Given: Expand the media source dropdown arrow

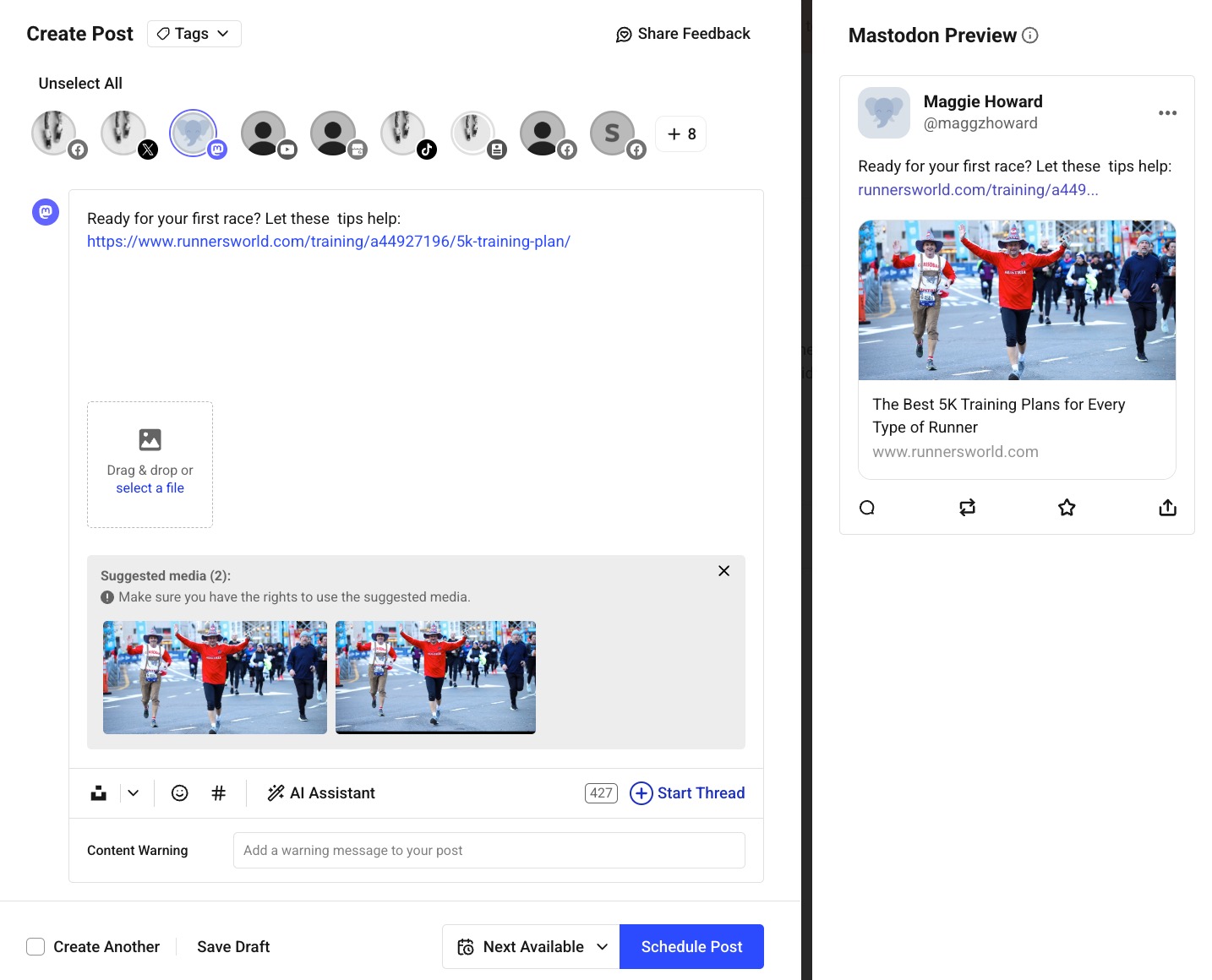Looking at the screenshot, I should click(134, 793).
